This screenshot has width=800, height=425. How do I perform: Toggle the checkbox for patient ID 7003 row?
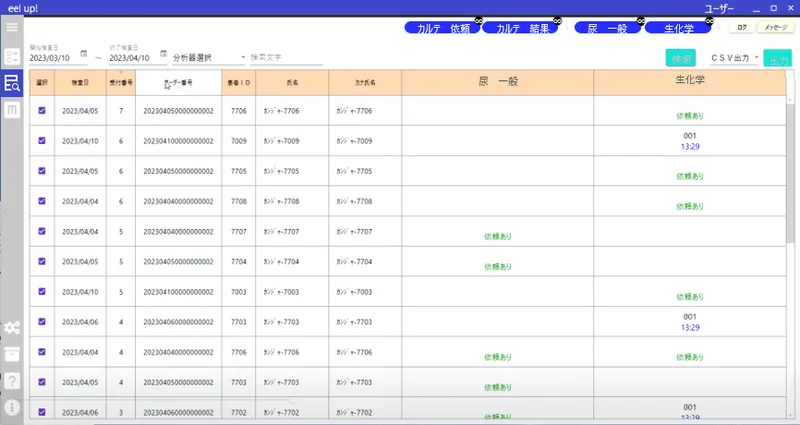[42, 292]
